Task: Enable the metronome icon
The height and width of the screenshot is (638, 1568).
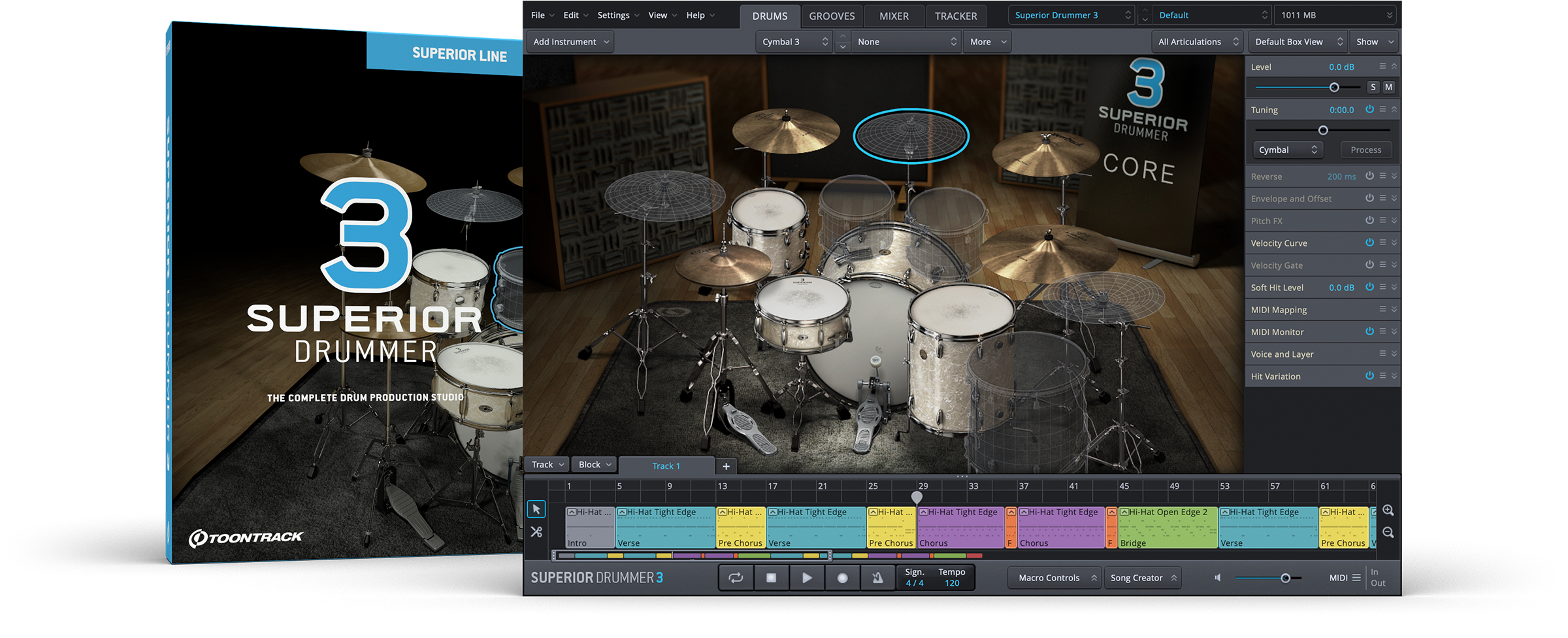Action: pyautogui.click(x=877, y=578)
